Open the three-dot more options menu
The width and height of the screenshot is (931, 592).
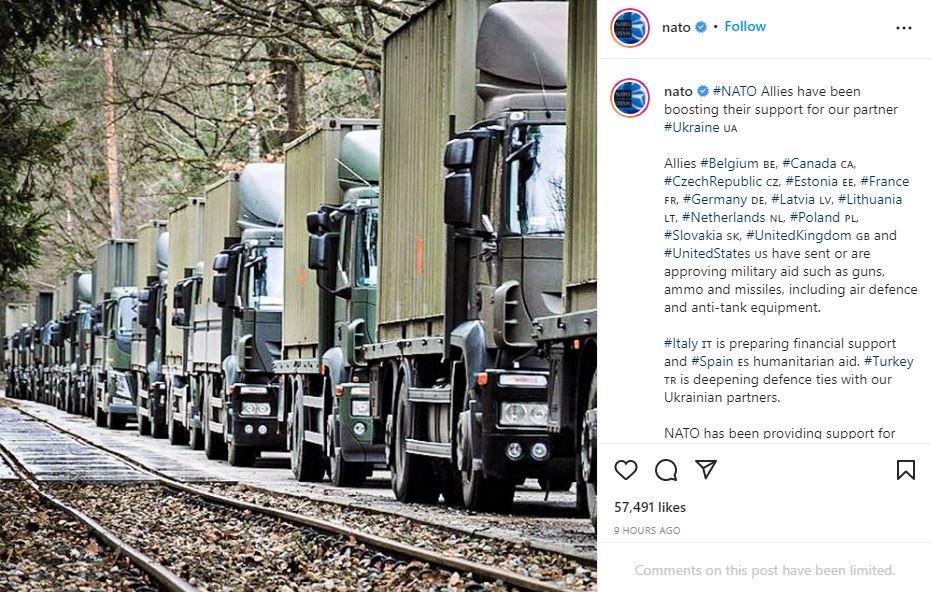[x=904, y=28]
